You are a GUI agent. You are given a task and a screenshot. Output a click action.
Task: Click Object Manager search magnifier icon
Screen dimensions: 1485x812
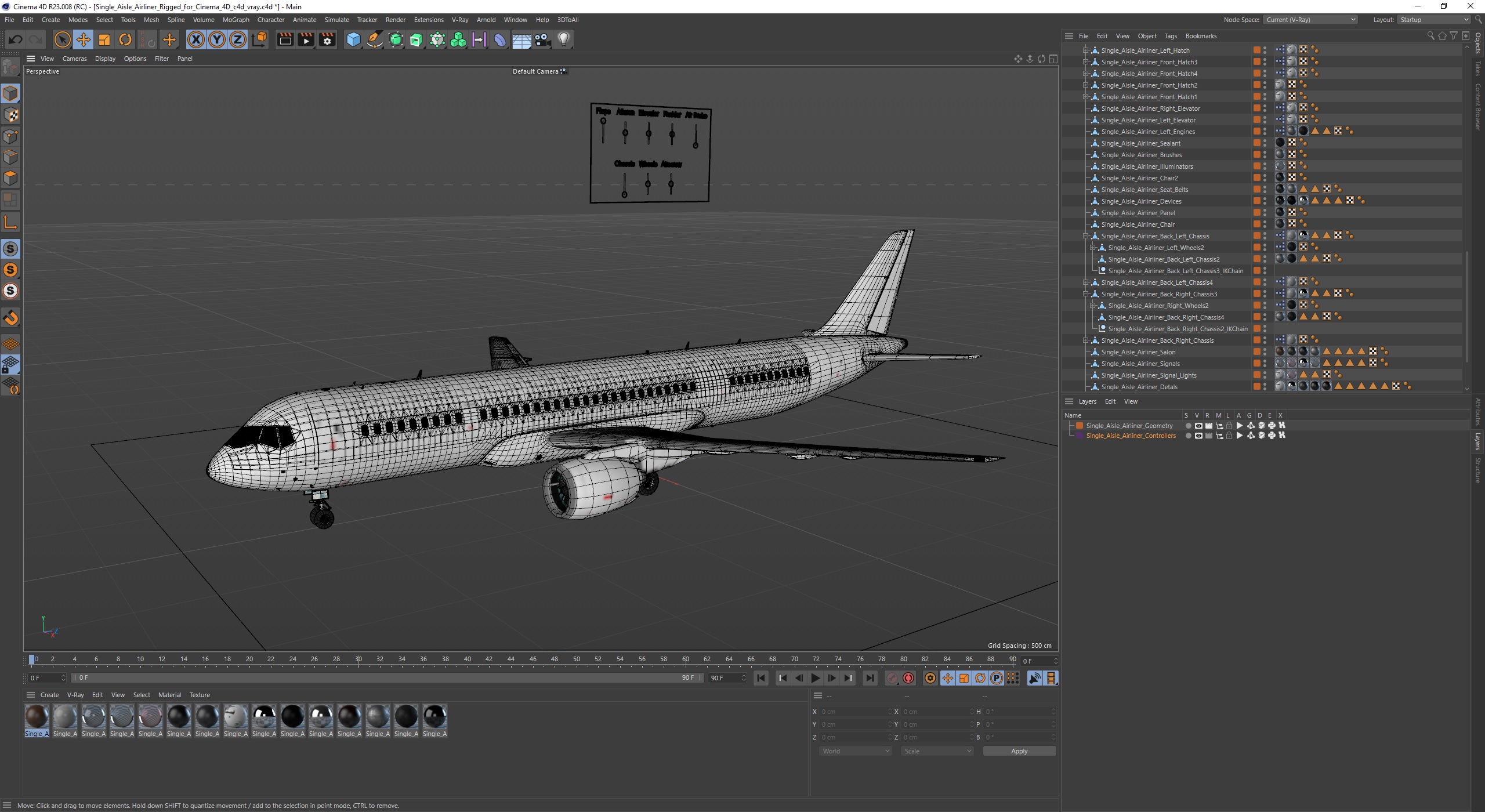1430,36
